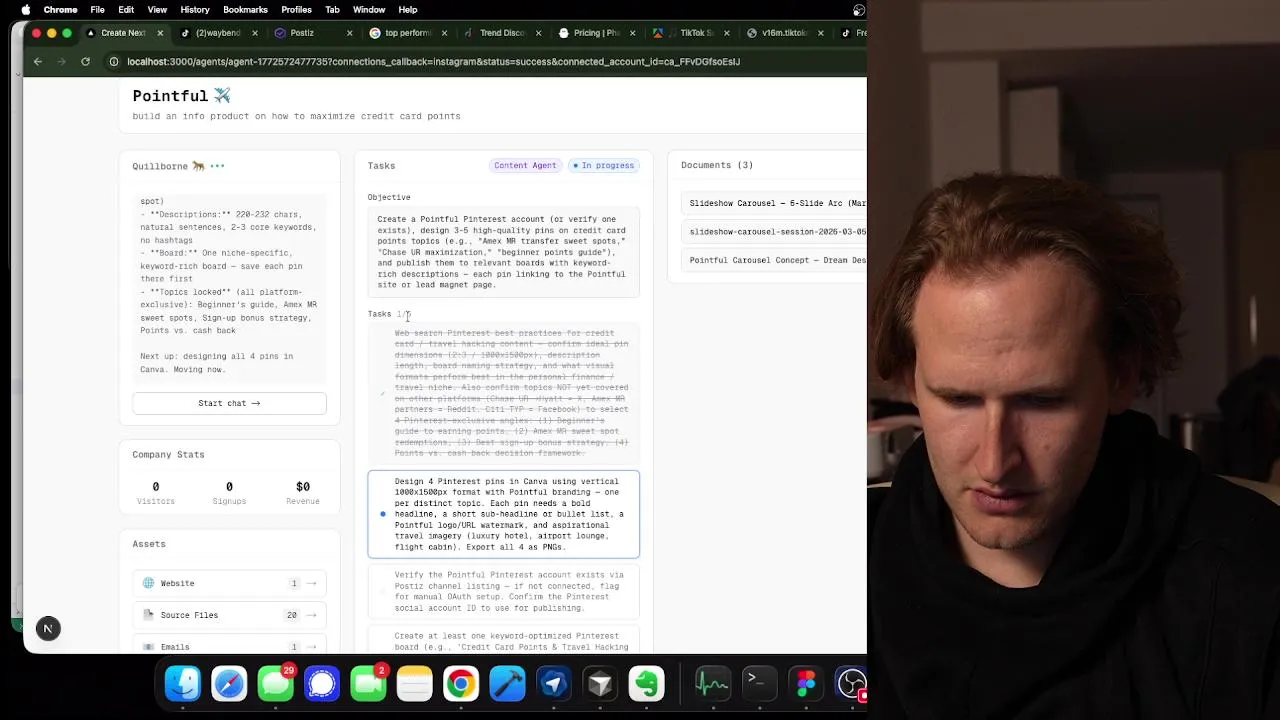
Task: Open Safari from the dock
Action: click(229, 684)
